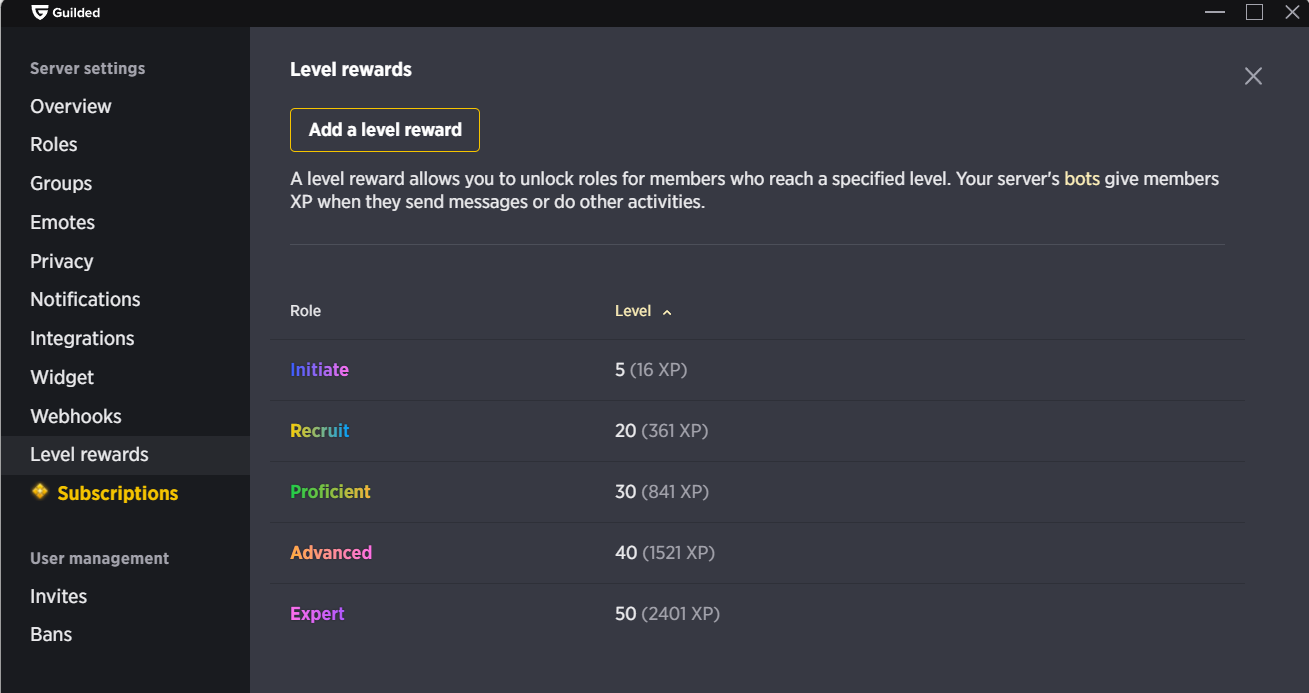This screenshot has height=693, width=1309.
Task: Click the Role column header
Action: pyautogui.click(x=305, y=311)
